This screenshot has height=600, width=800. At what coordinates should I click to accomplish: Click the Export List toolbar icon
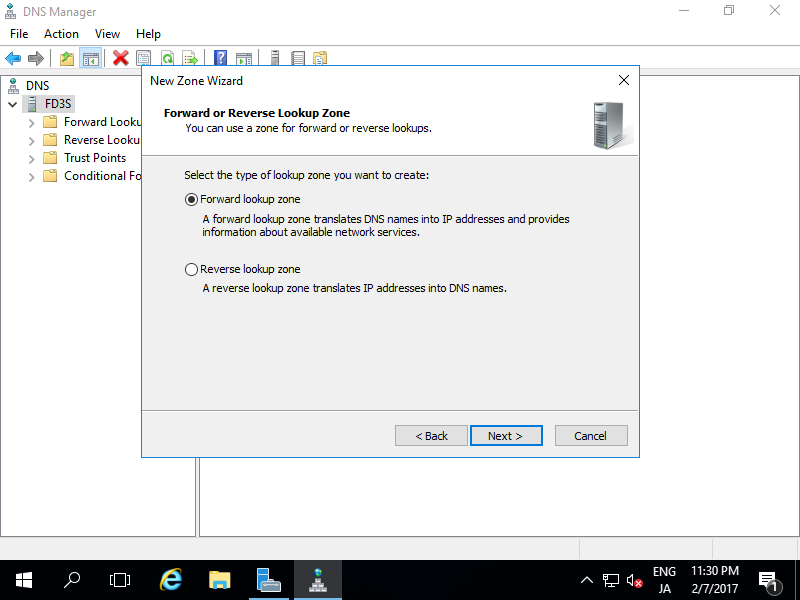[x=190, y=57]
